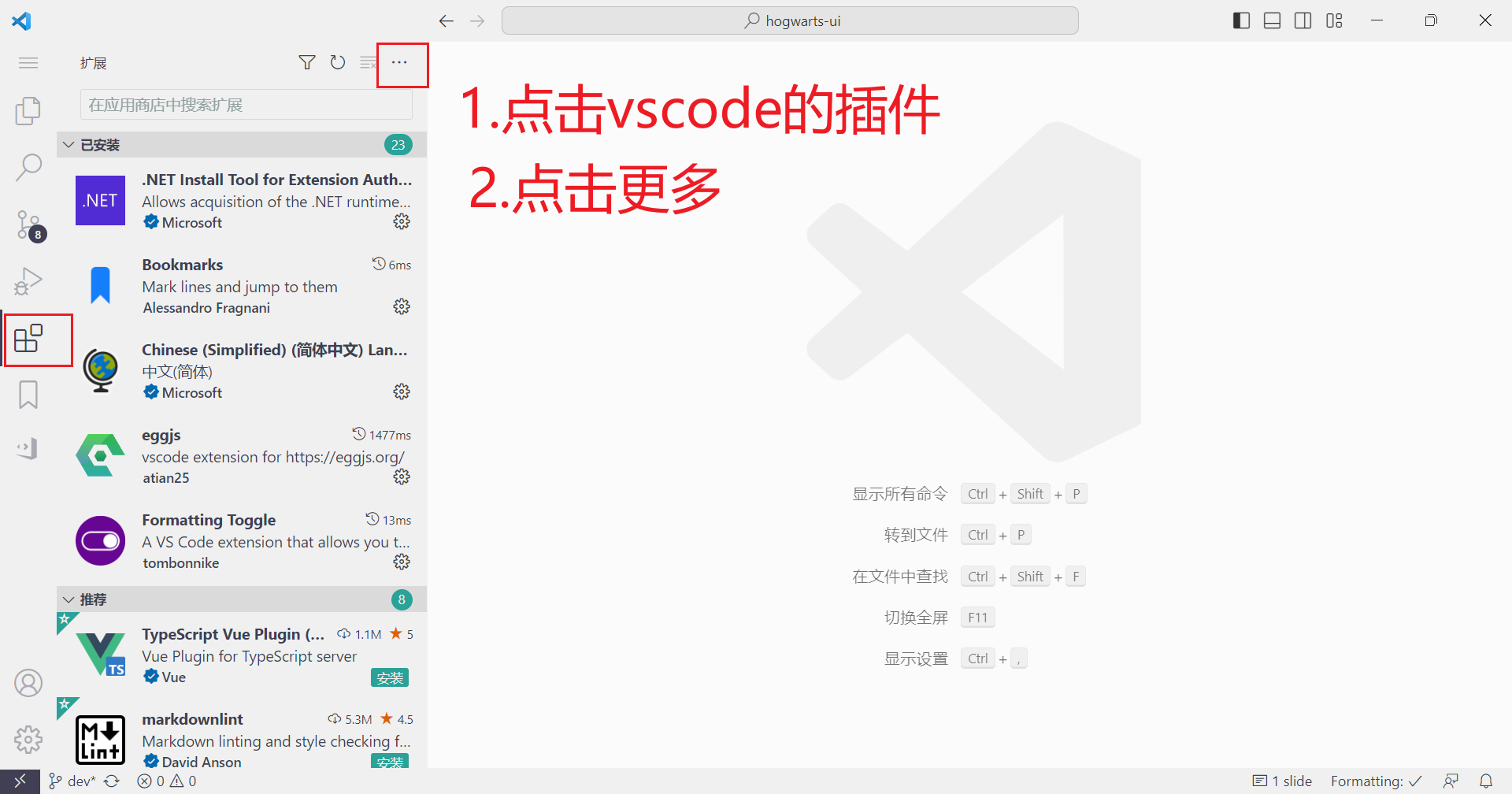Toggle the primary side bar layout button

pyautogui.click(x=1241, y=20)
